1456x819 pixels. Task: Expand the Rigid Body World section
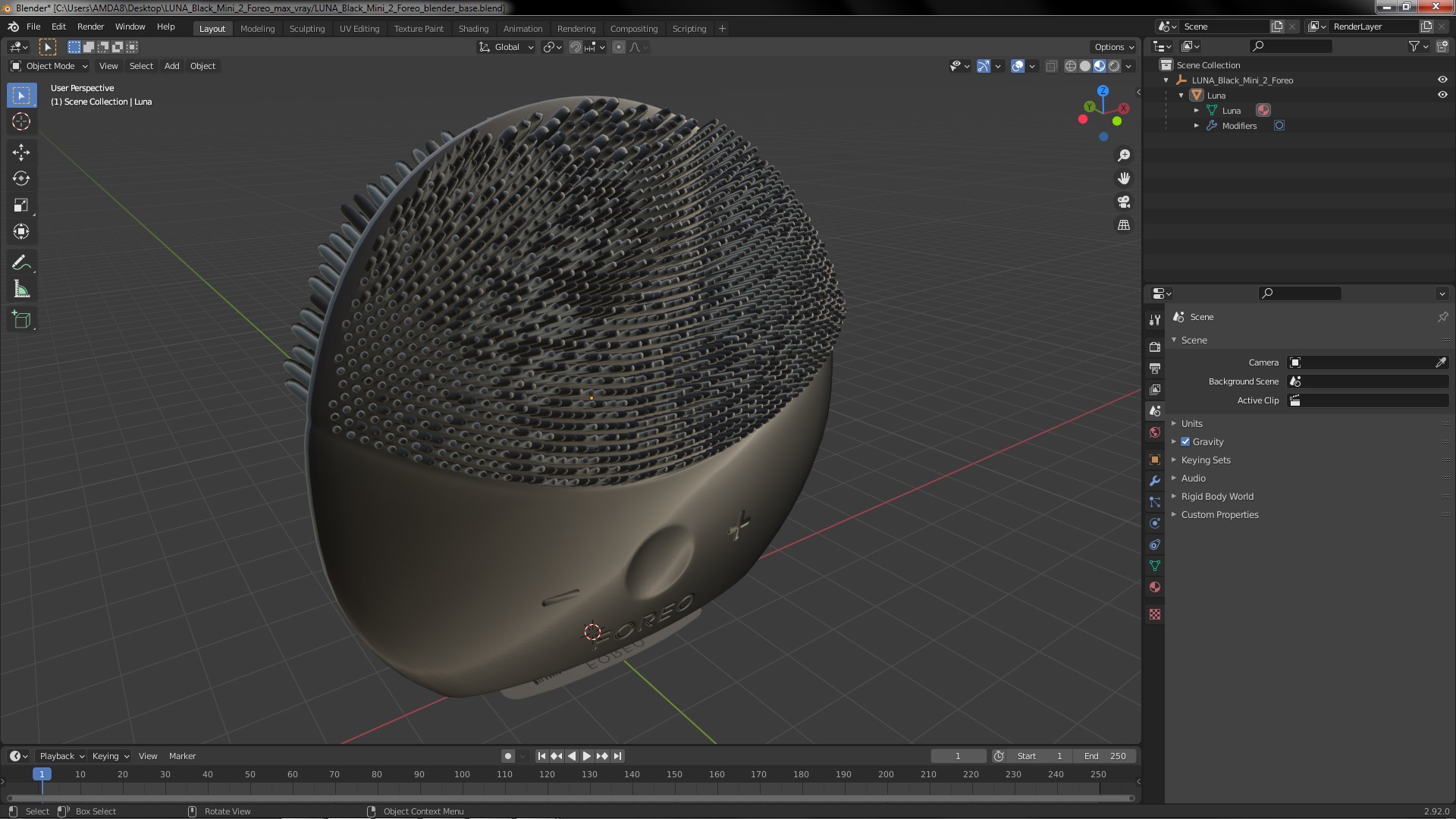click(1216, 496)
